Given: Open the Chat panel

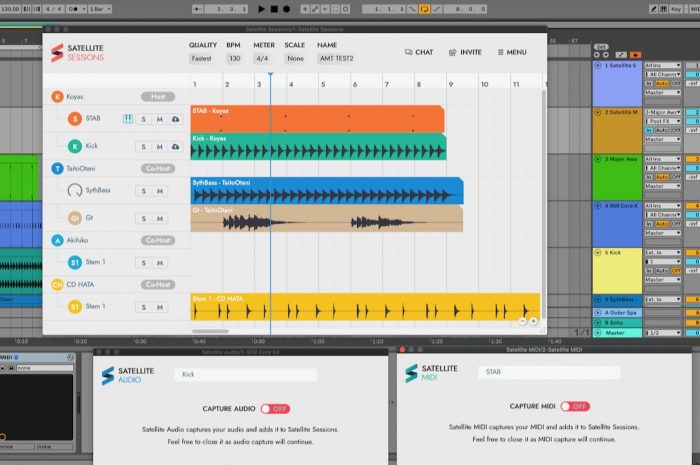Looking at the screenshot, I should point(419,52).
